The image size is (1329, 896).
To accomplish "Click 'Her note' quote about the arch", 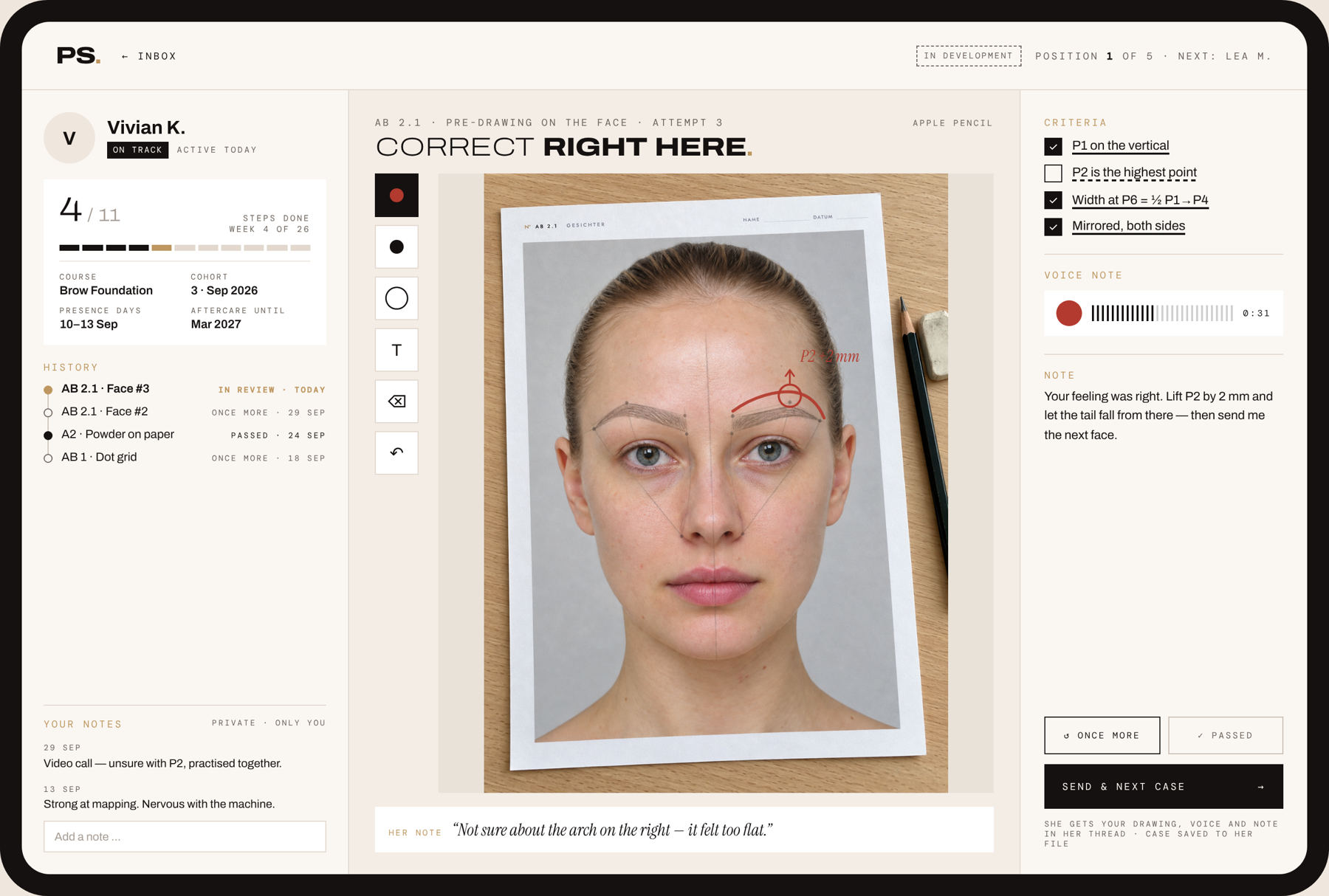I will tap(613, 830).
